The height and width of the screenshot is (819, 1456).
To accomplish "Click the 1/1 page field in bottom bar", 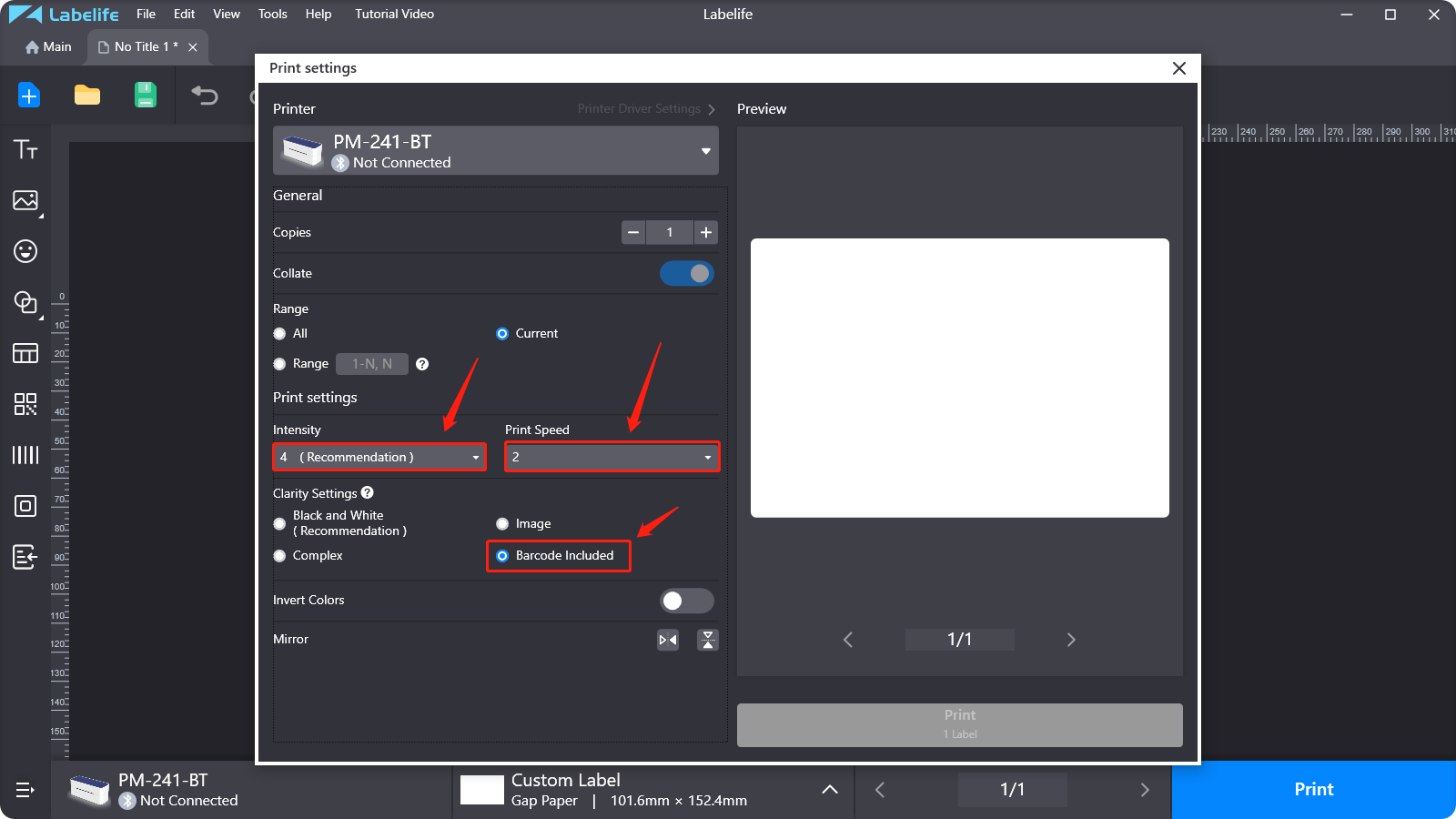I will (x=1013, y=790).
